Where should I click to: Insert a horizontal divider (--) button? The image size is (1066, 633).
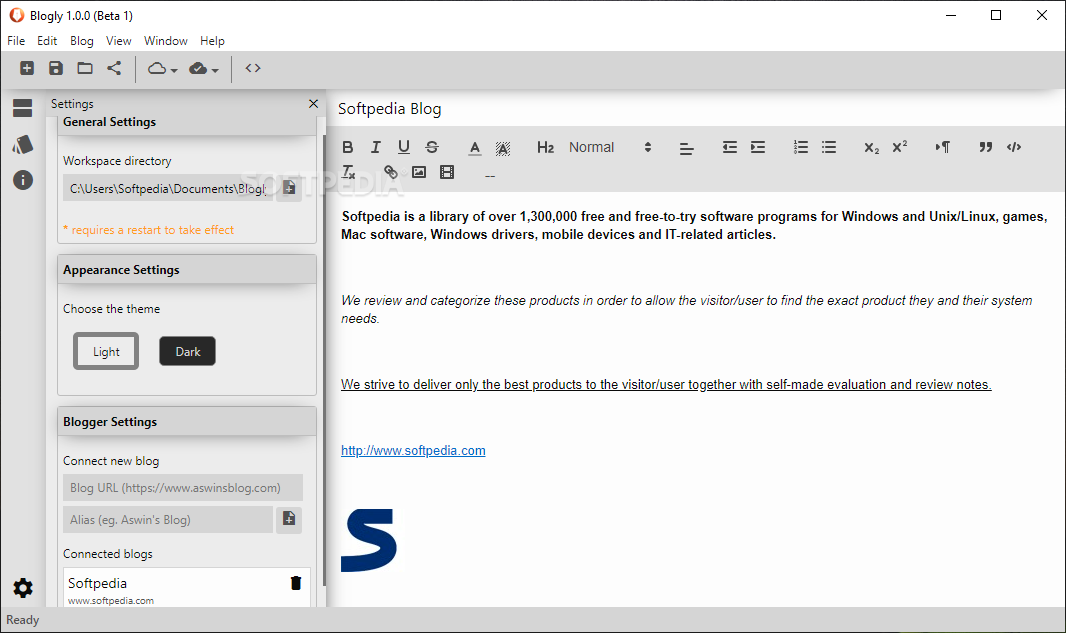point(489,176)
